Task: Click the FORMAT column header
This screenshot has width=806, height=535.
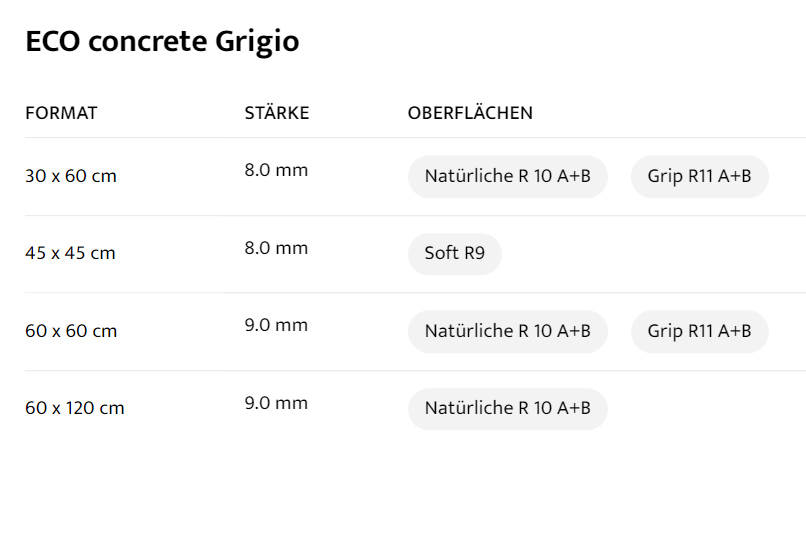Action: pos(61,113)
